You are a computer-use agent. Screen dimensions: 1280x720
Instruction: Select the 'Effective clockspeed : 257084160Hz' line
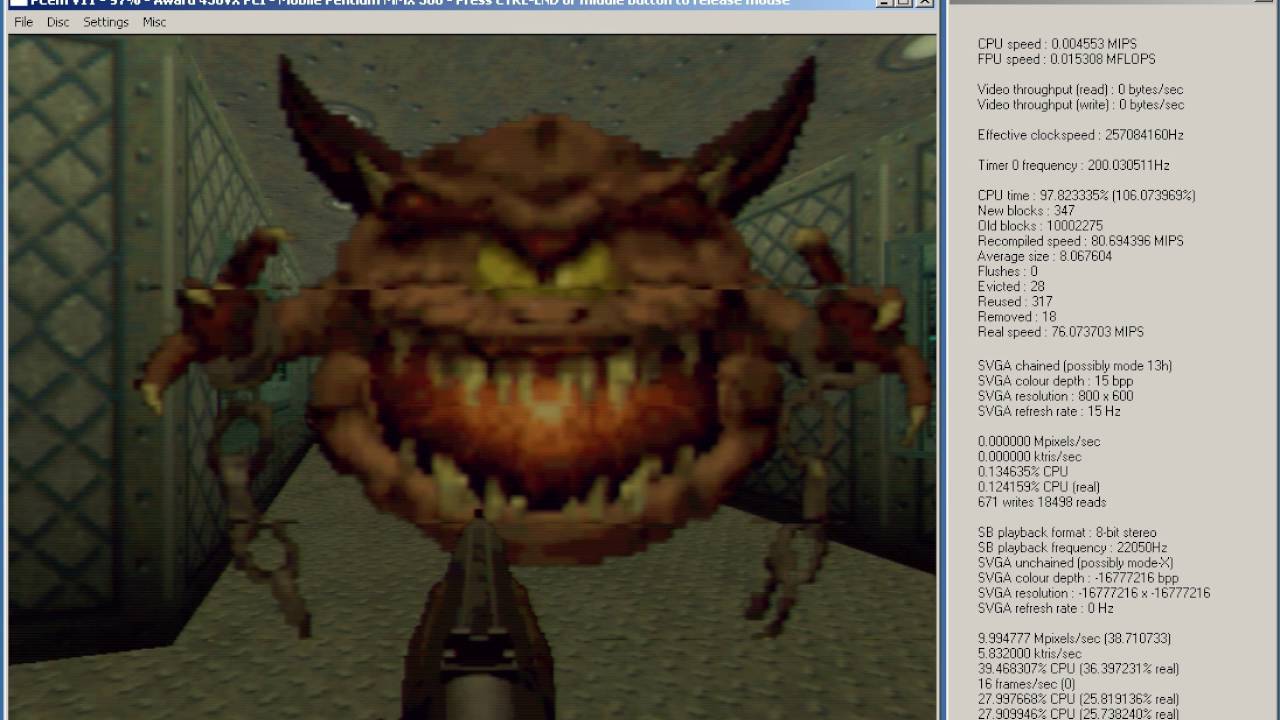(x=1081, y=135)
